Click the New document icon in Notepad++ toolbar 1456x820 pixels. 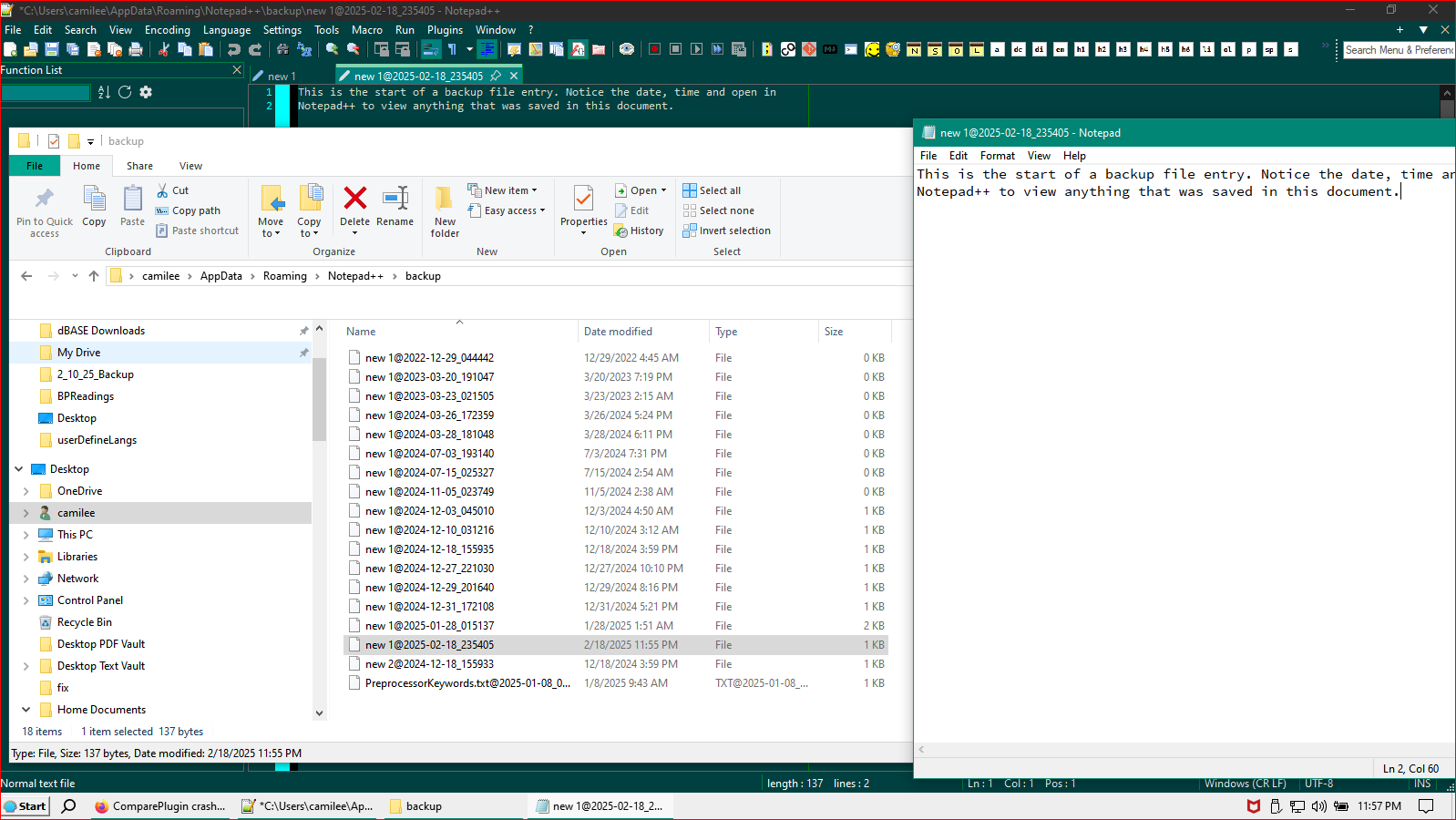click(x=10, y=49)
